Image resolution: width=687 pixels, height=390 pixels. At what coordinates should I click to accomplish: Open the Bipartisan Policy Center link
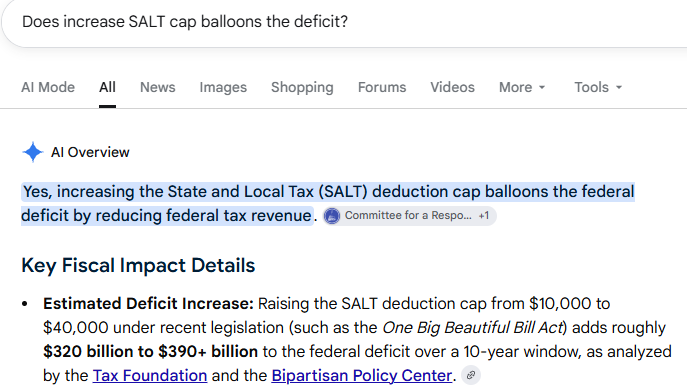click(x=361, y=376)
